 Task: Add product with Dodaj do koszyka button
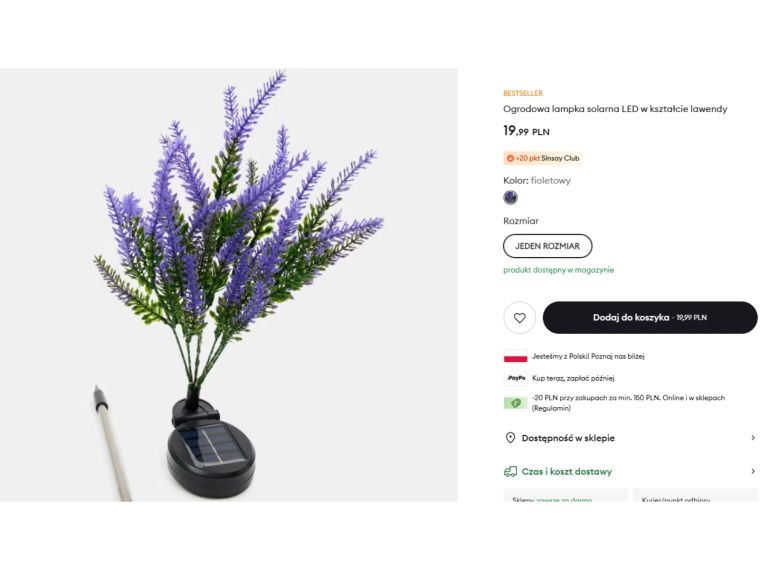click(x=649, y=317)
